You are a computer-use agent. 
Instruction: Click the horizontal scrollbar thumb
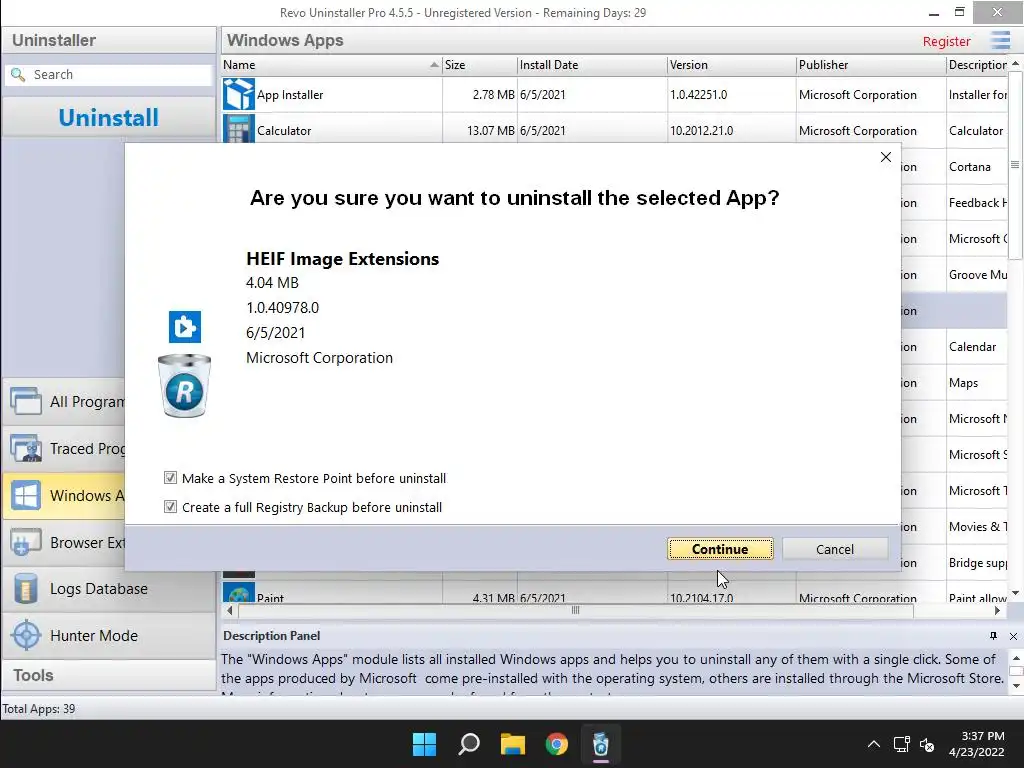click(575, 611)
